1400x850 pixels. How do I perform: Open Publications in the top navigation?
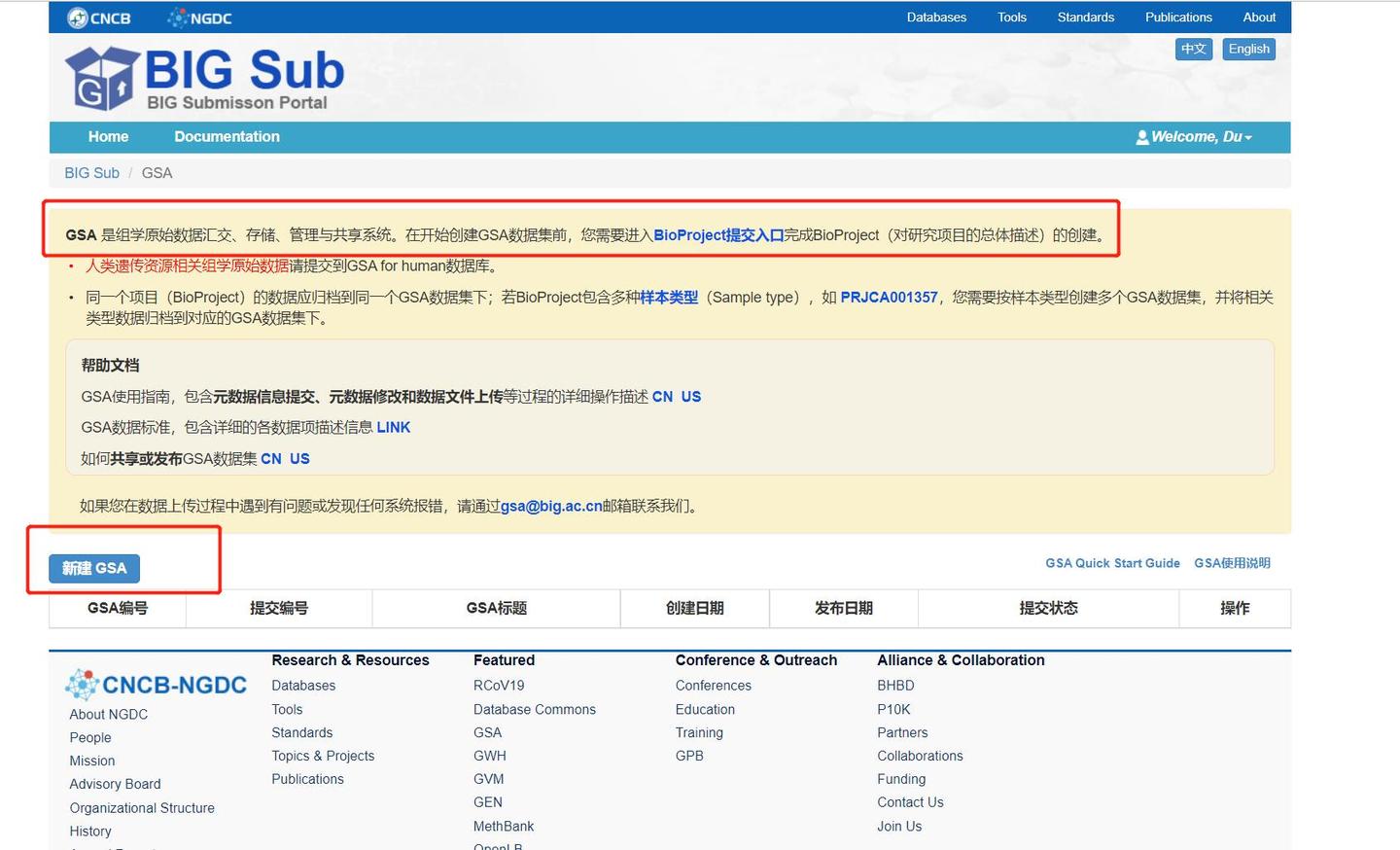(1178, 18)
